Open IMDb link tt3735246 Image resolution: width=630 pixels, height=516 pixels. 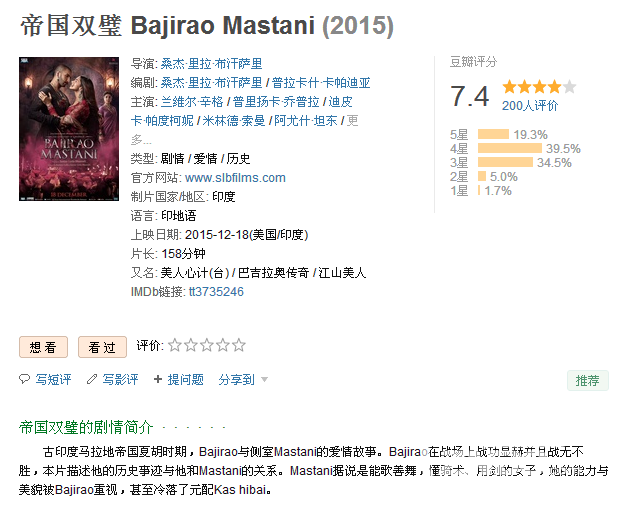pos(216,292)
